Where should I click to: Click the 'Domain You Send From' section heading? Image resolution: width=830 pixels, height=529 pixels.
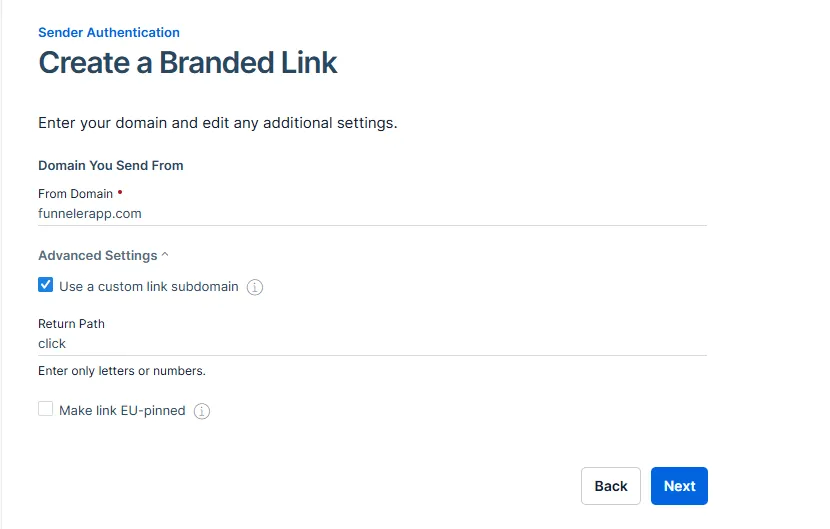click(x=111, y=165)
